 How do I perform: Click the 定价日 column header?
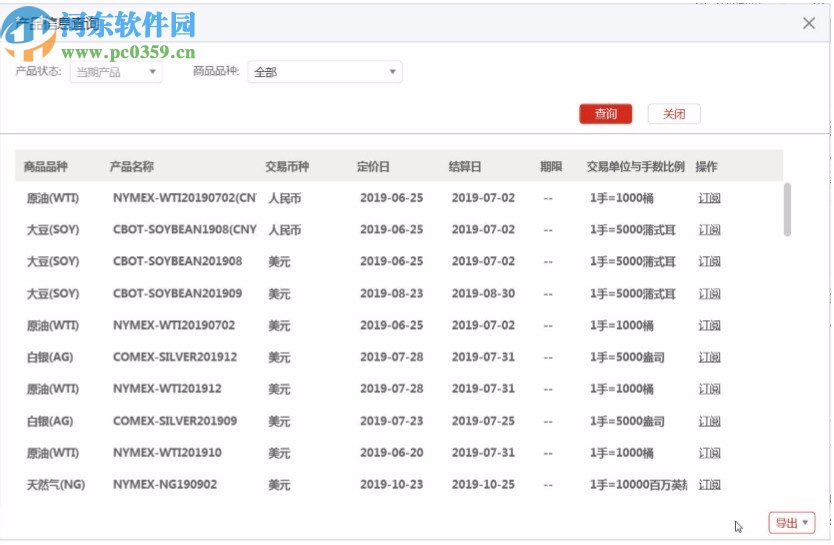[x=373, y=167]
